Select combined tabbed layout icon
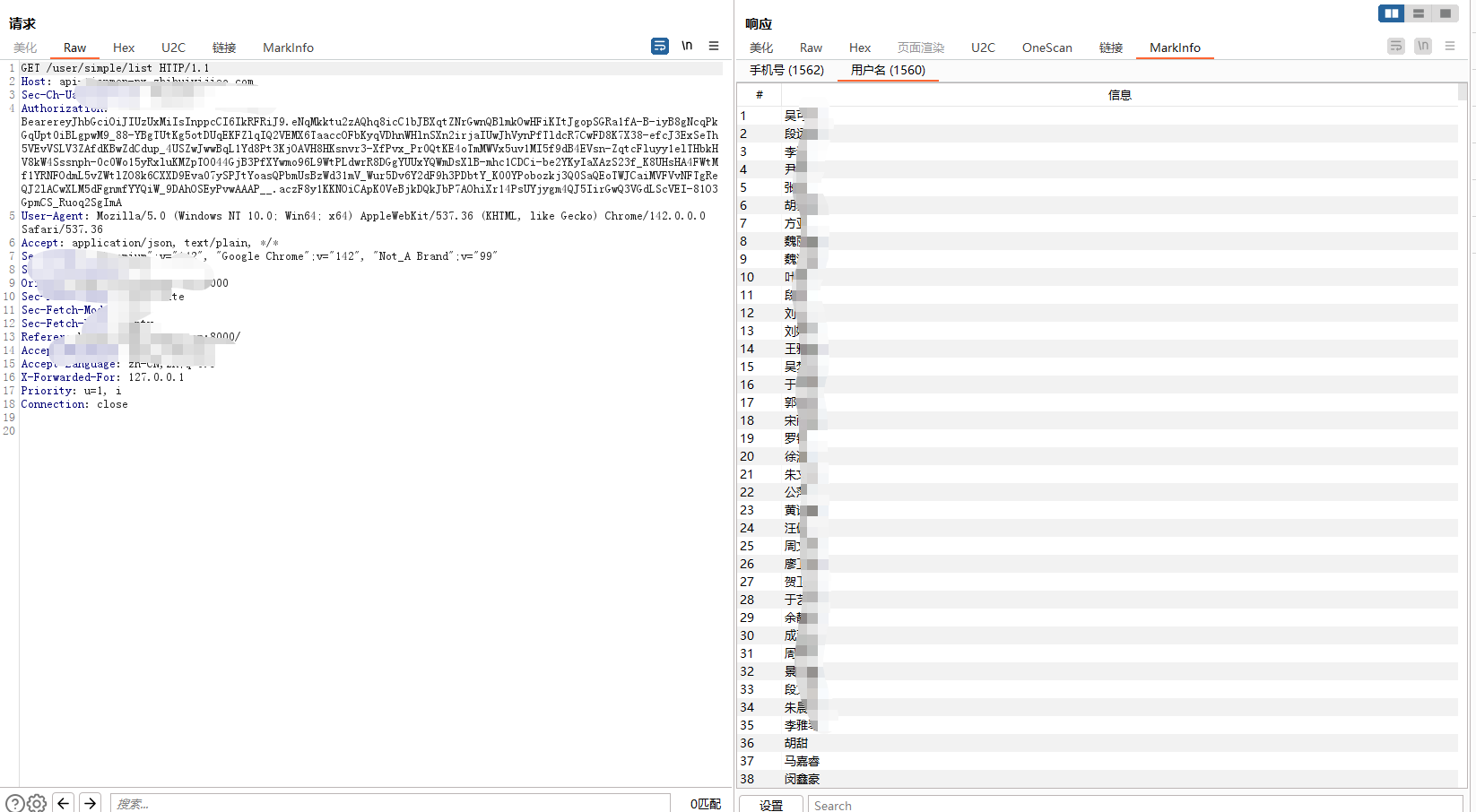This screenshot has height=812, width=1476. [1446, 13]
